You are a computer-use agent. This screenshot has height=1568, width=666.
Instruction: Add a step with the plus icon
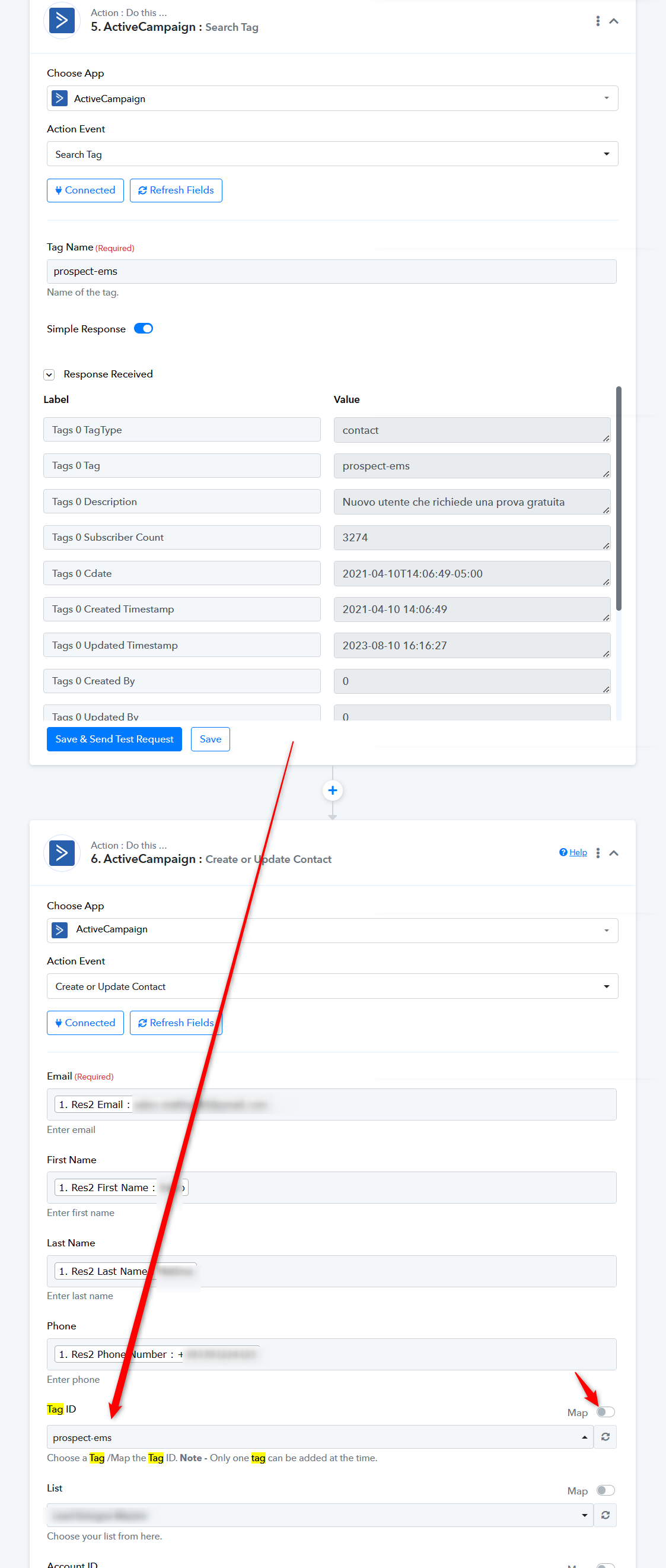pos(332,791)
